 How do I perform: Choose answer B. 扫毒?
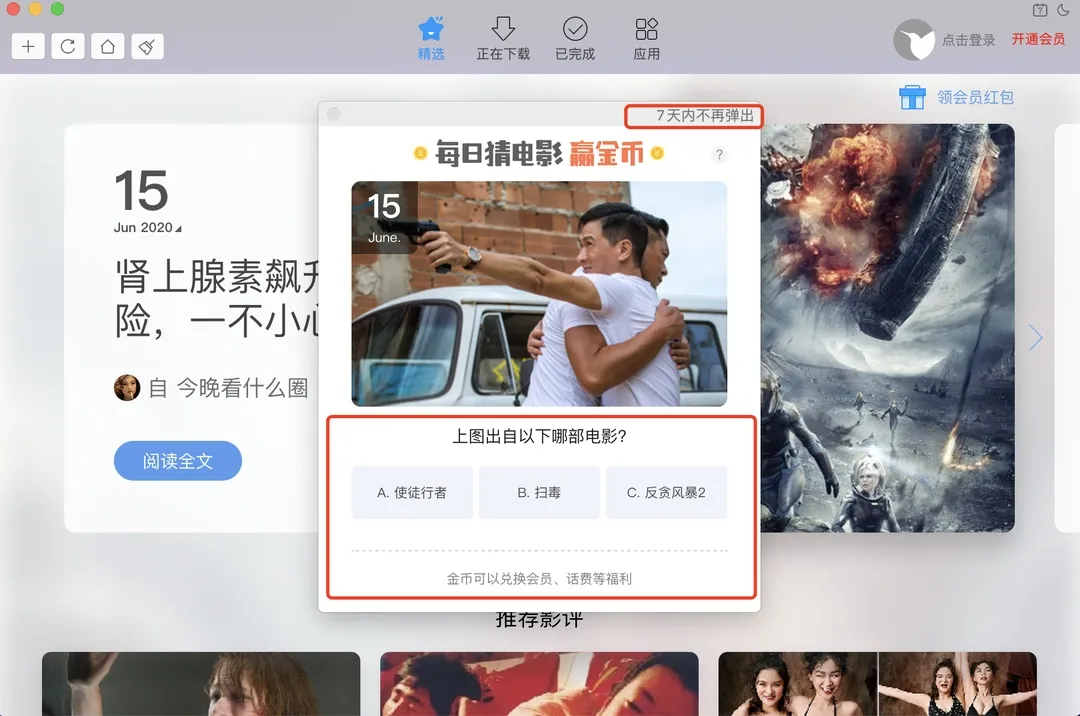click(539, 493)
